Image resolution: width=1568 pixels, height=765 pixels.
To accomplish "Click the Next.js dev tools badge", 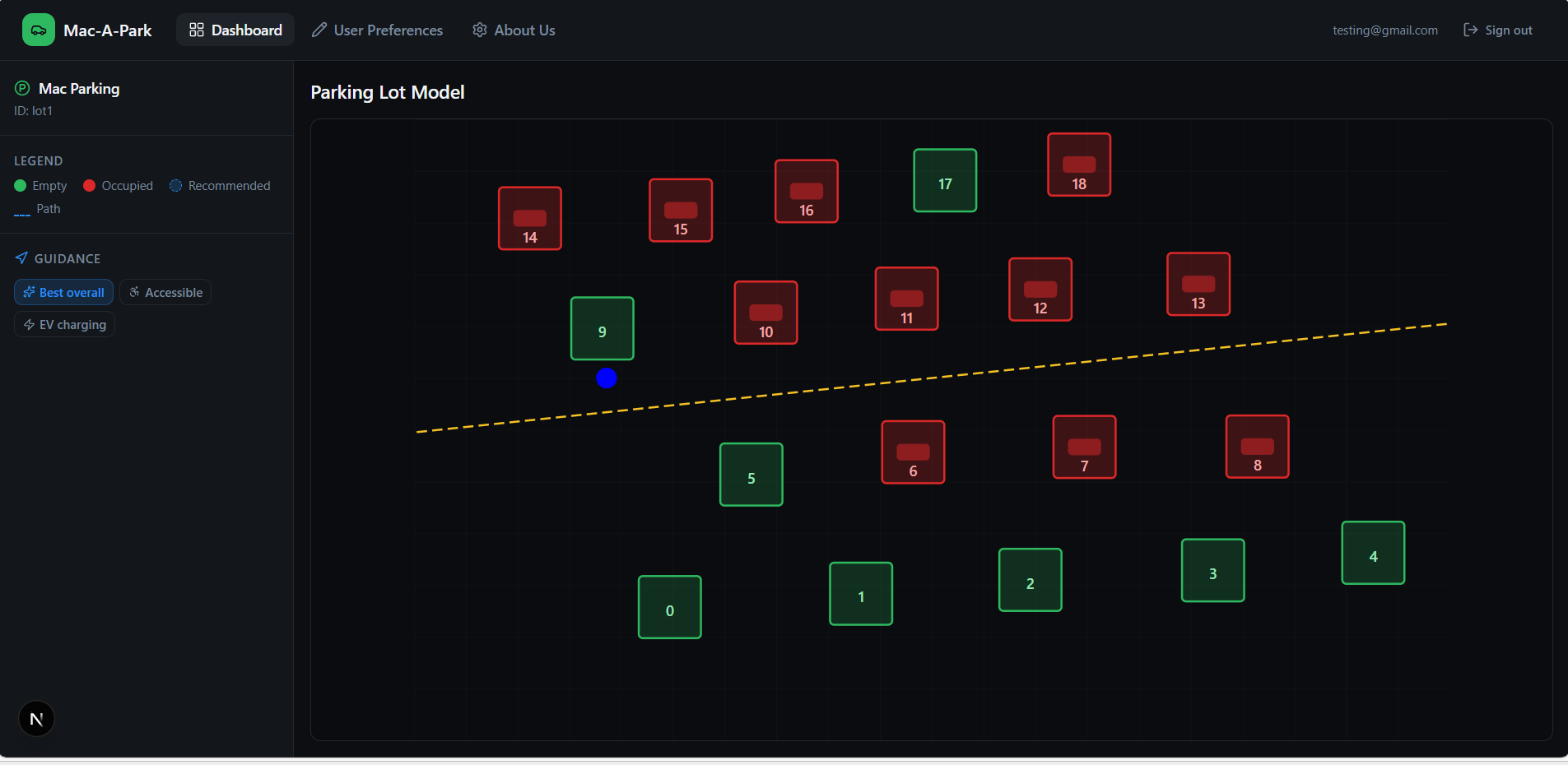I will pyautogui.click(x=36, y=719).
